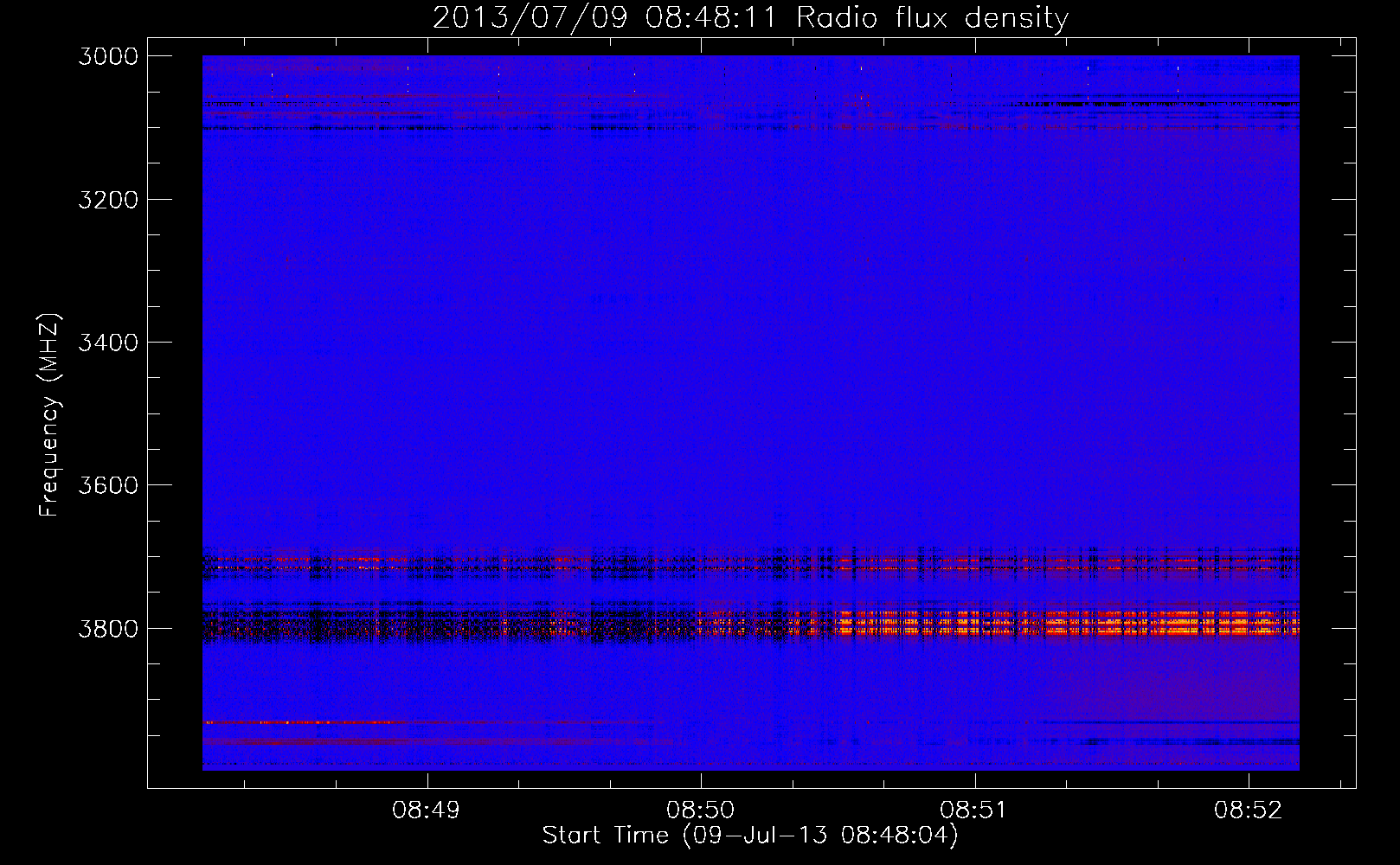Click the 'Frequency (MHZ)' y-axis label

click(50, 415)
